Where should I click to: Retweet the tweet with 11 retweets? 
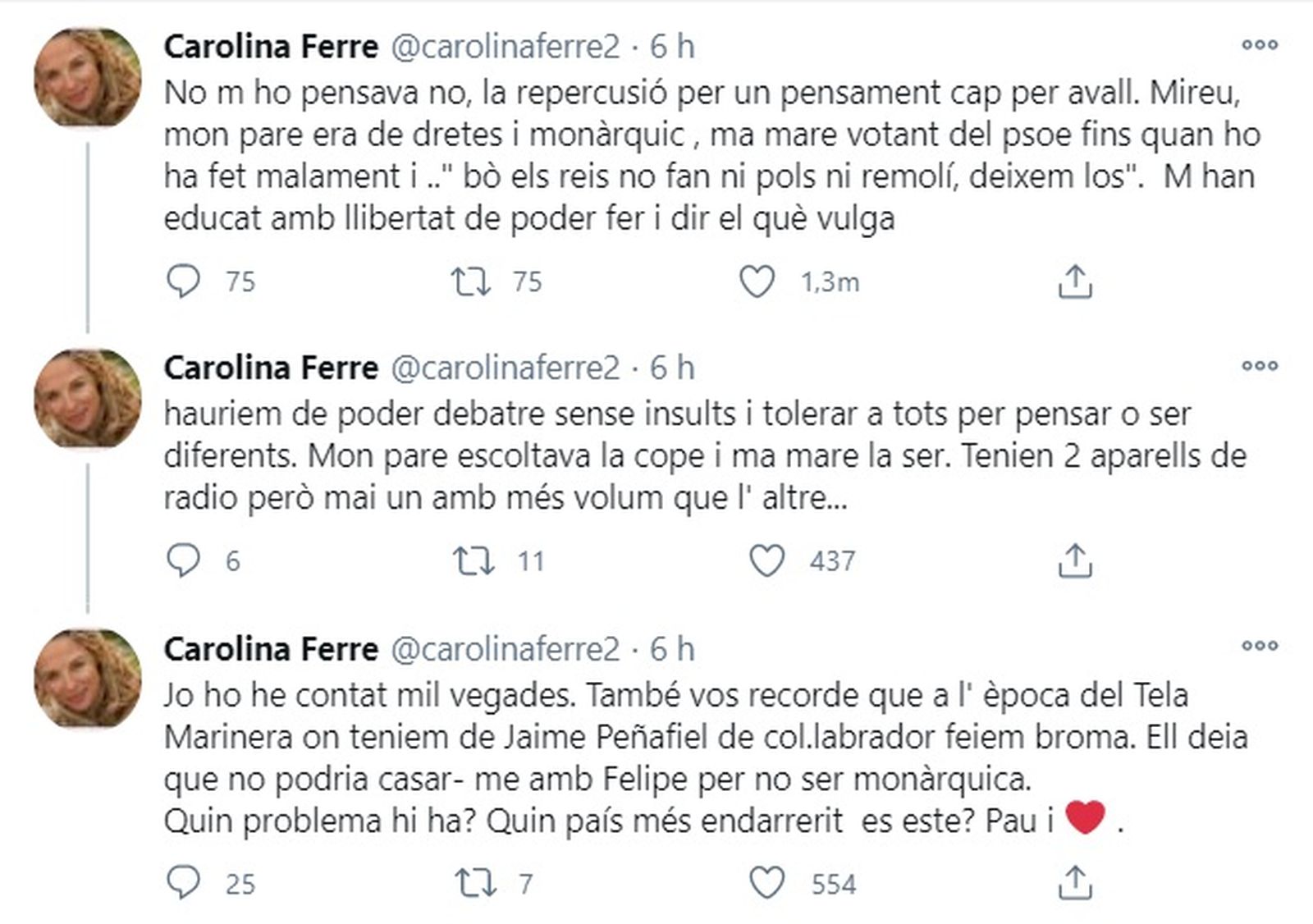[474, 560]
